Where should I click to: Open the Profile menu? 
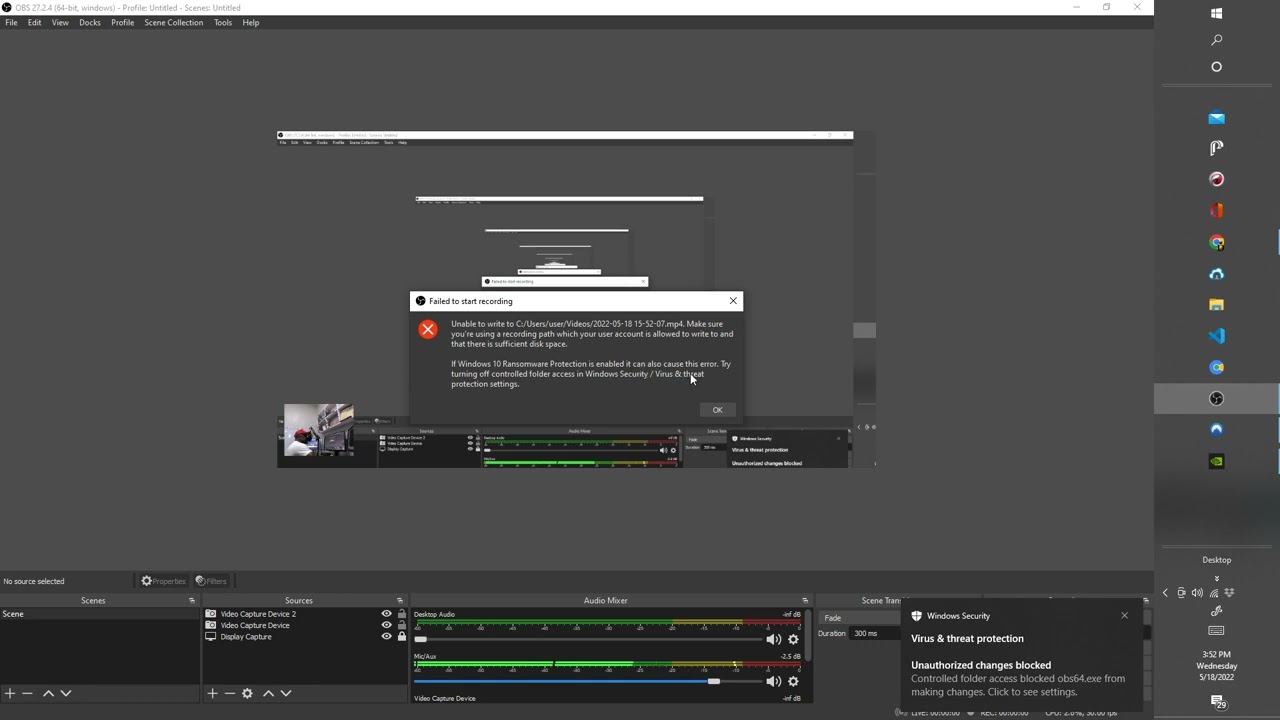tap(122, 22)
